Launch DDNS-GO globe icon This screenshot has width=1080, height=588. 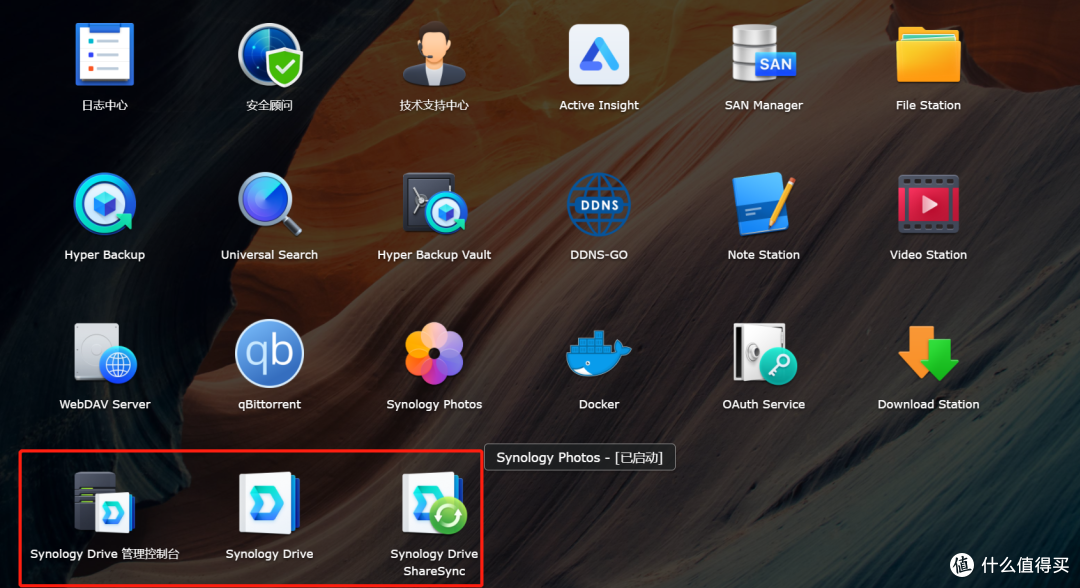(599, 204)
